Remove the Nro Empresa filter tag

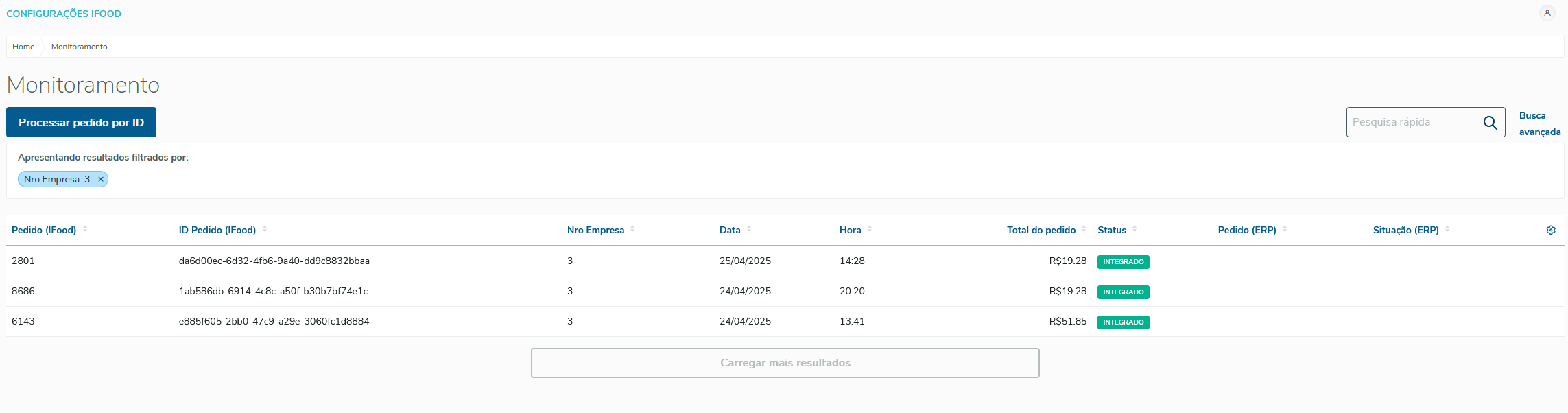click(101, 180)
